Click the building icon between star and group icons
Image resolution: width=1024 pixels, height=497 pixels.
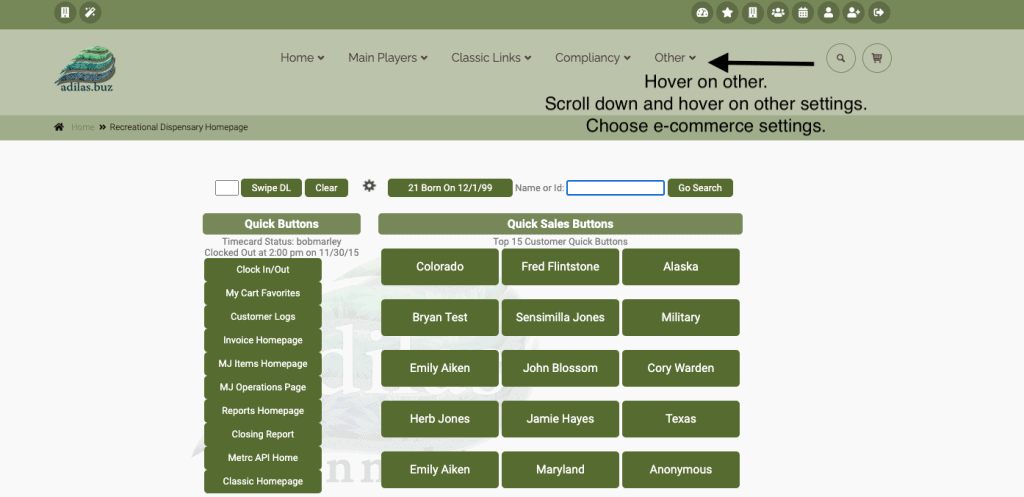click(752, 12)
